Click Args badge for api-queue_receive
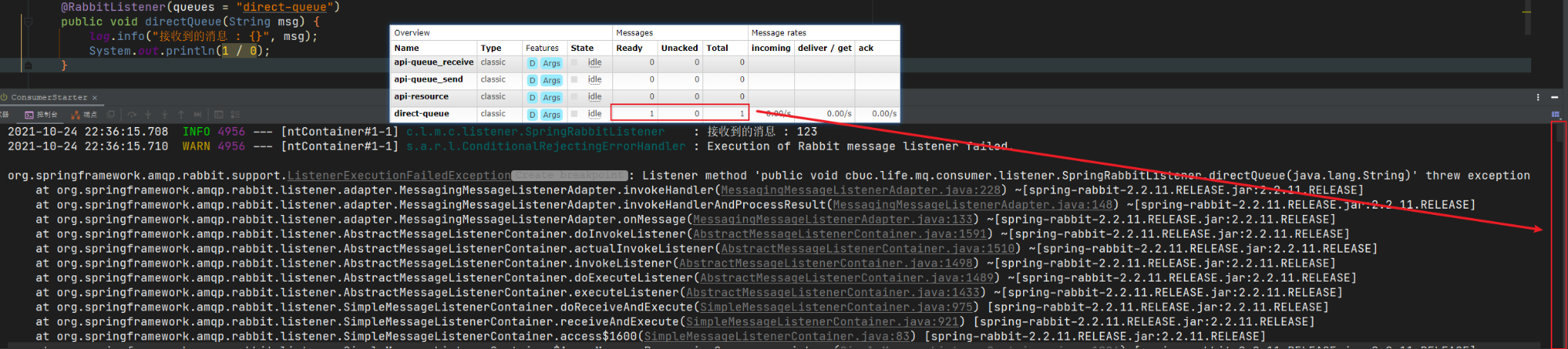 click(552, 64)
